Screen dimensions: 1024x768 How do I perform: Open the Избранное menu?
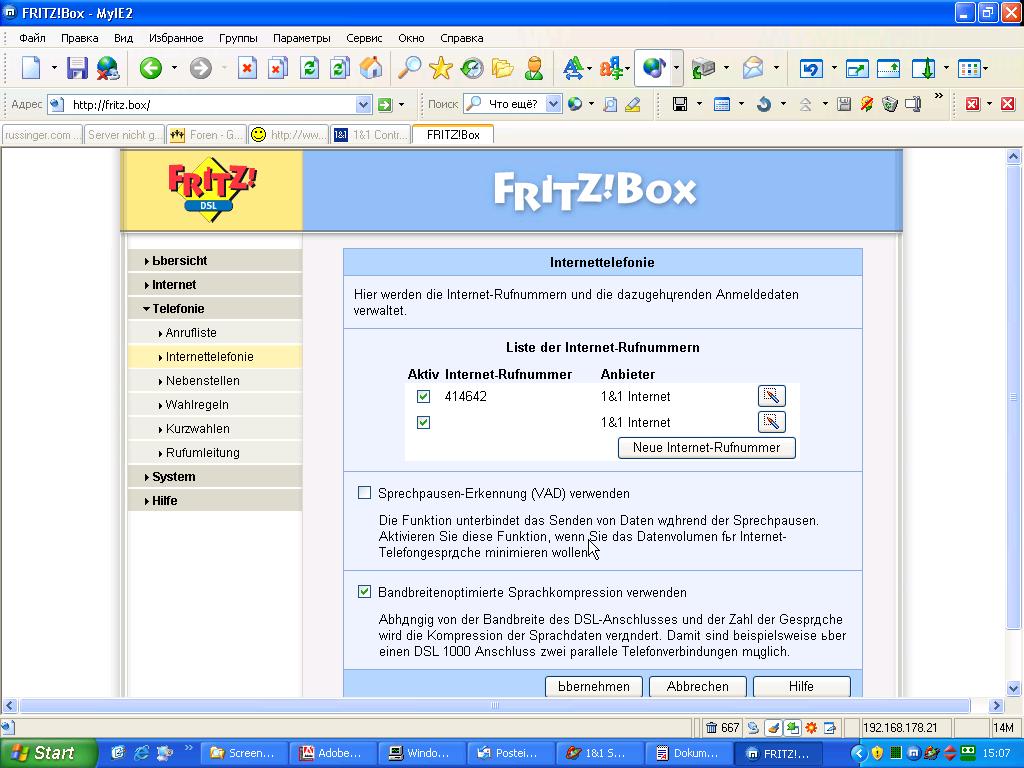176,38
